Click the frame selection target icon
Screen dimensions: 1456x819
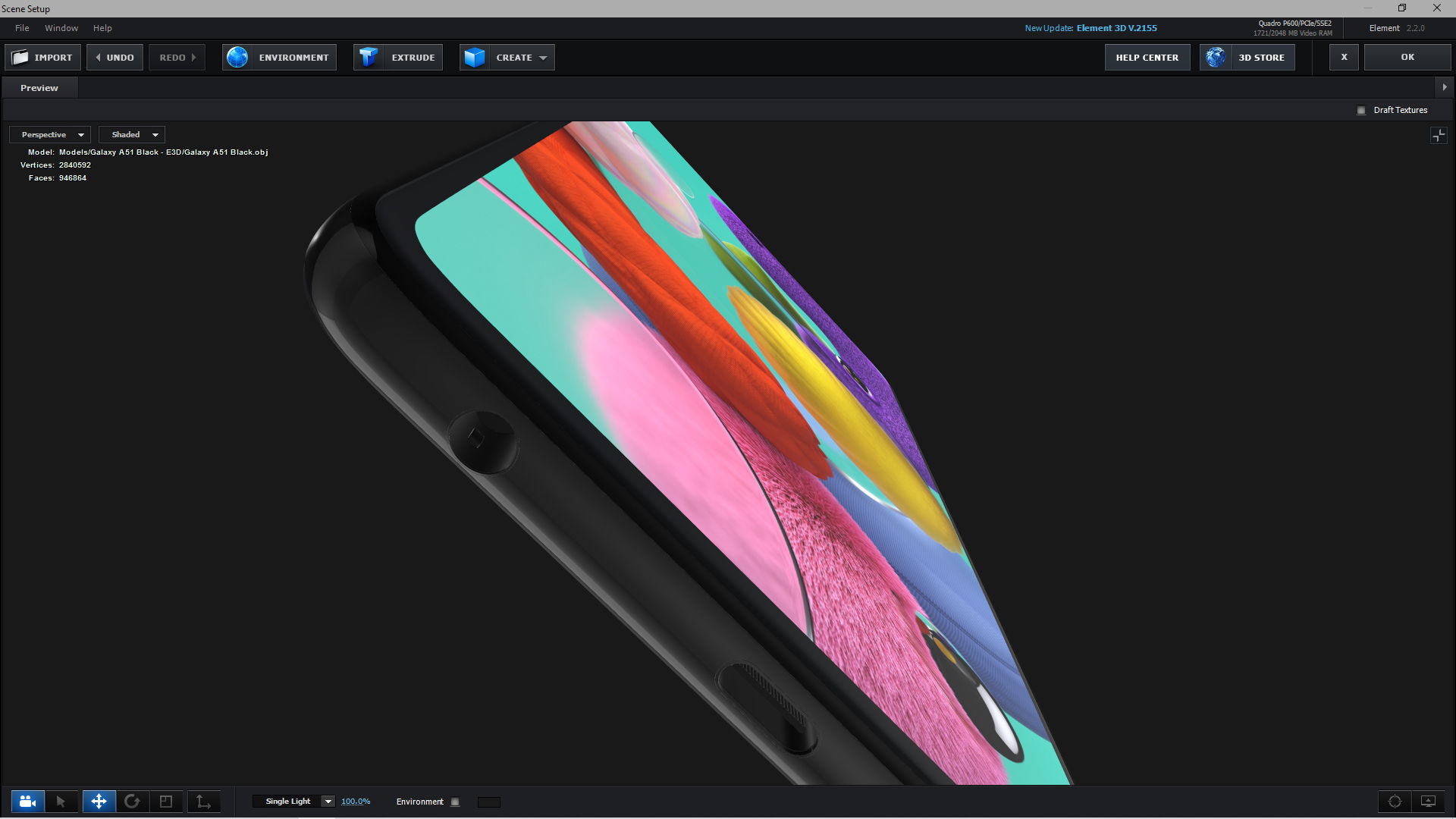click(x=1395, y=802)
